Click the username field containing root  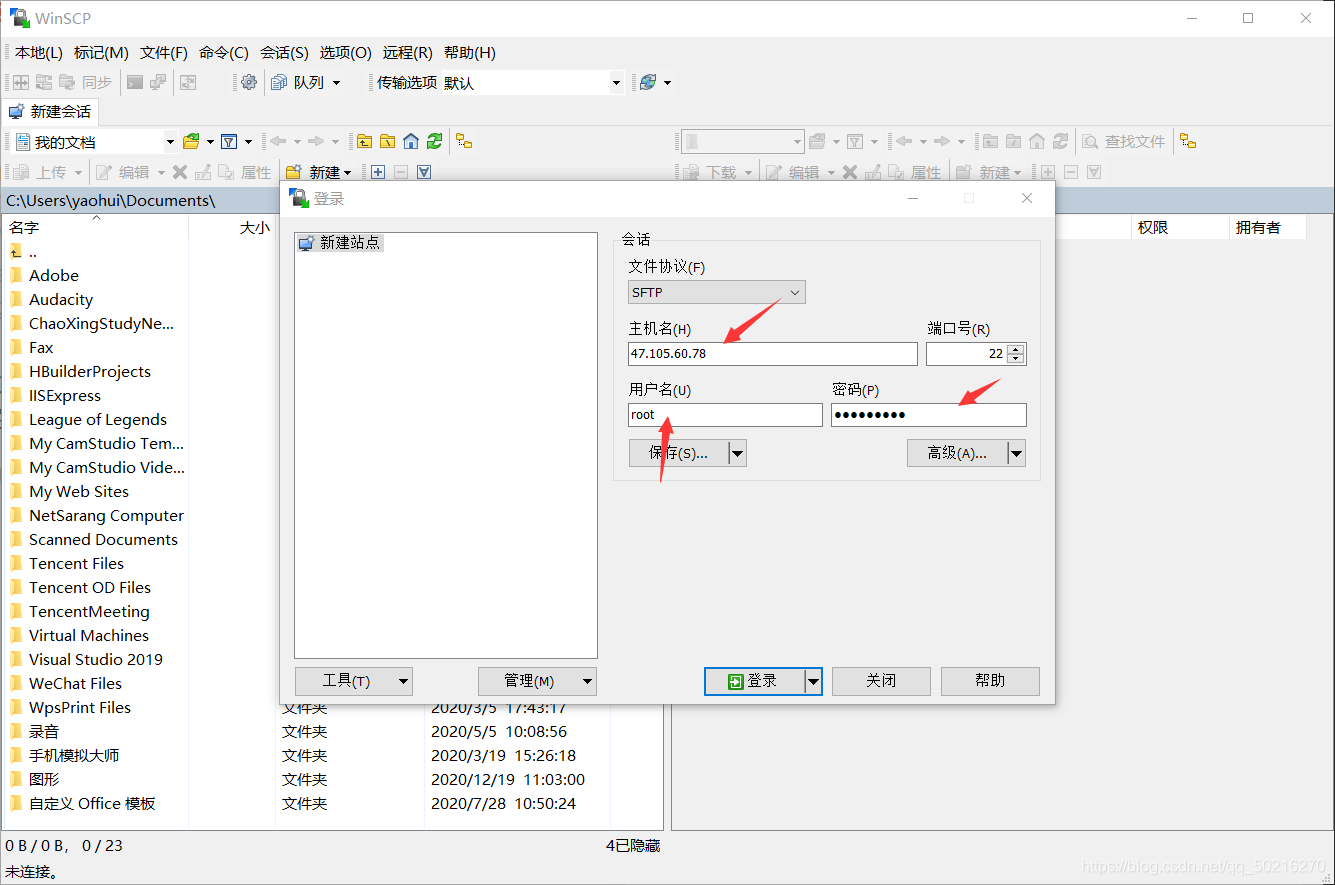point(725,415)
